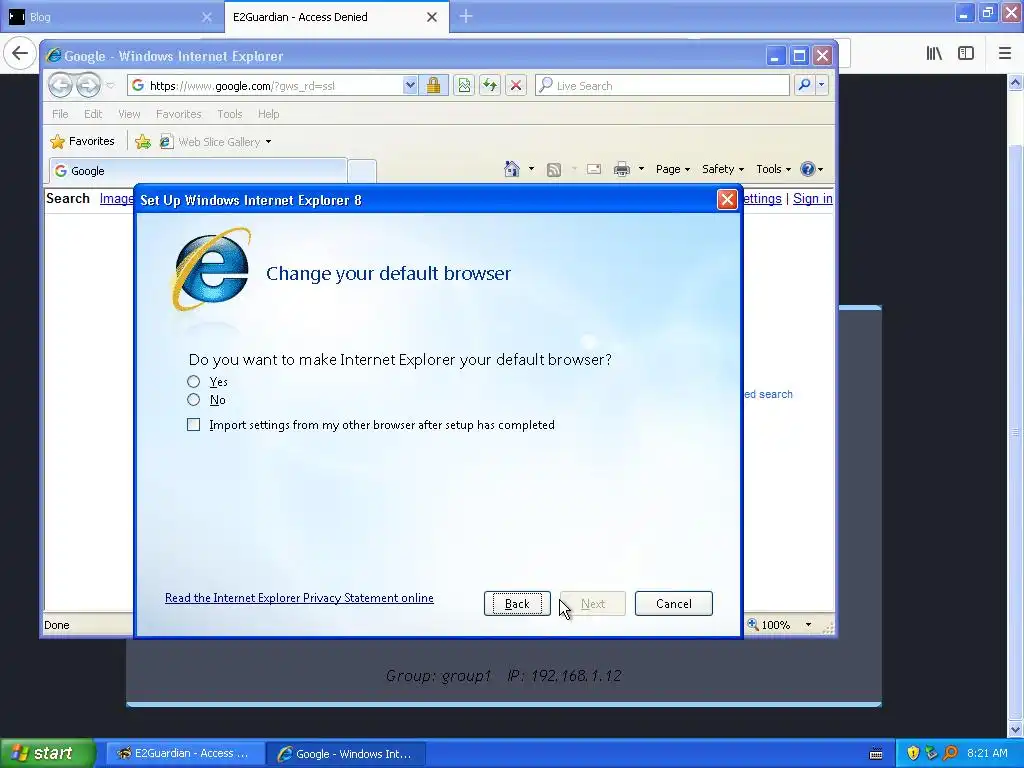The width and height of the screenshot is (1024, 768).
Task: Click the Sign in link on Google page
Action: tap(812, 199)
